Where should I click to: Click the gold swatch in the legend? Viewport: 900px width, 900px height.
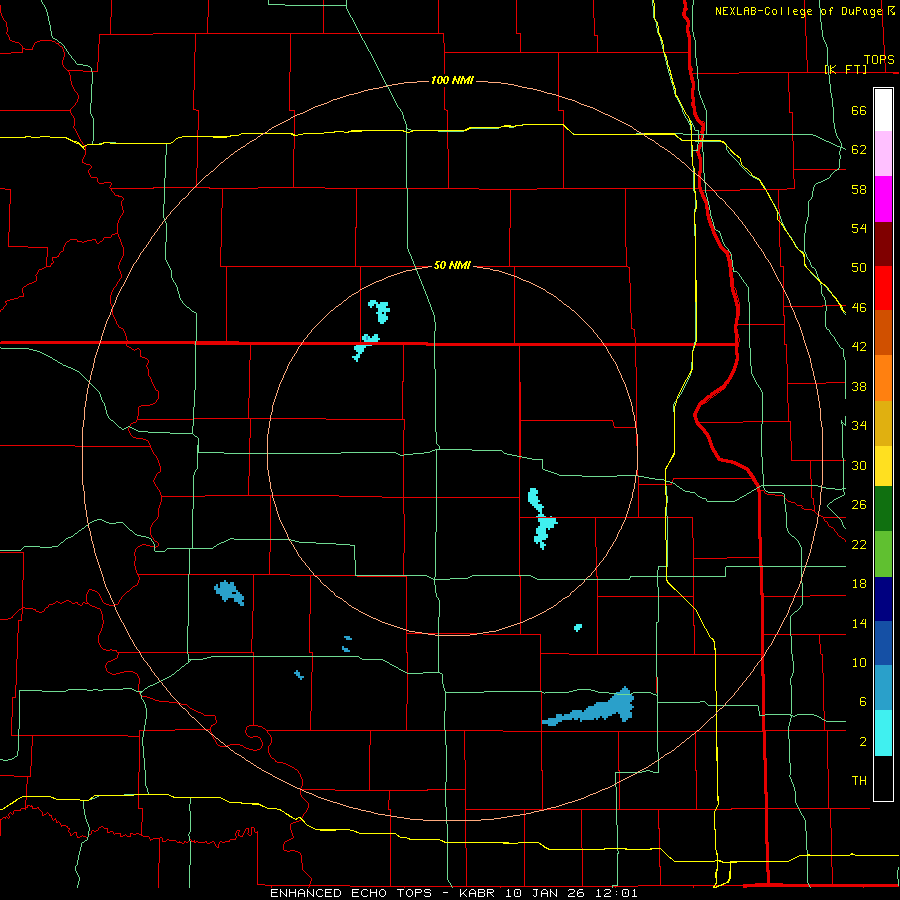883,423
